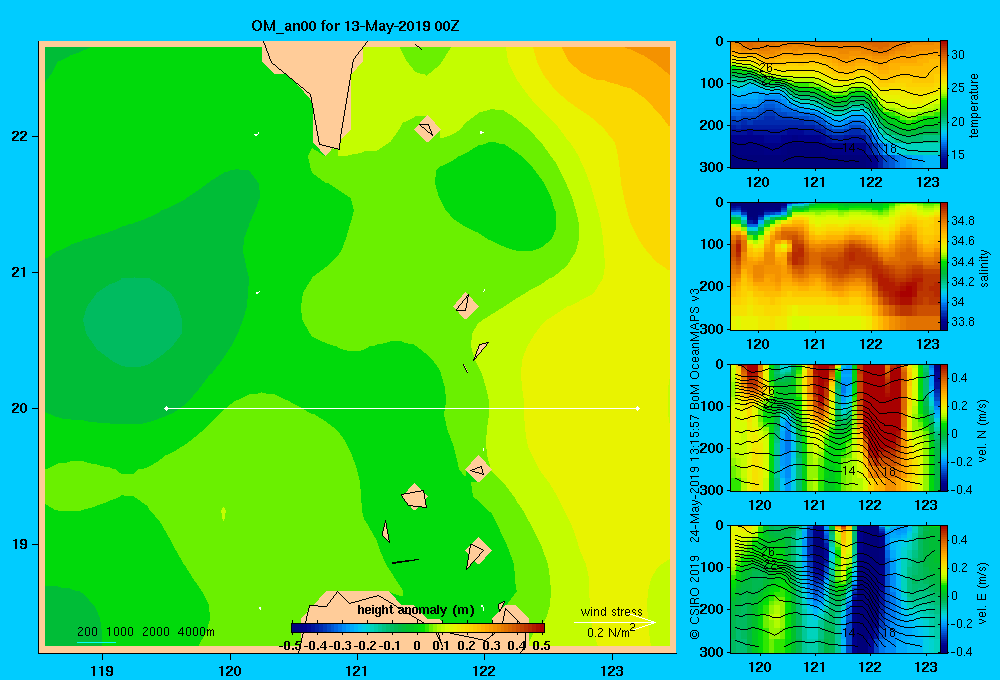1000x680 pixels.
Task: Click the 'vel. N (m/s)' axis label
Action: click(983, 431)
